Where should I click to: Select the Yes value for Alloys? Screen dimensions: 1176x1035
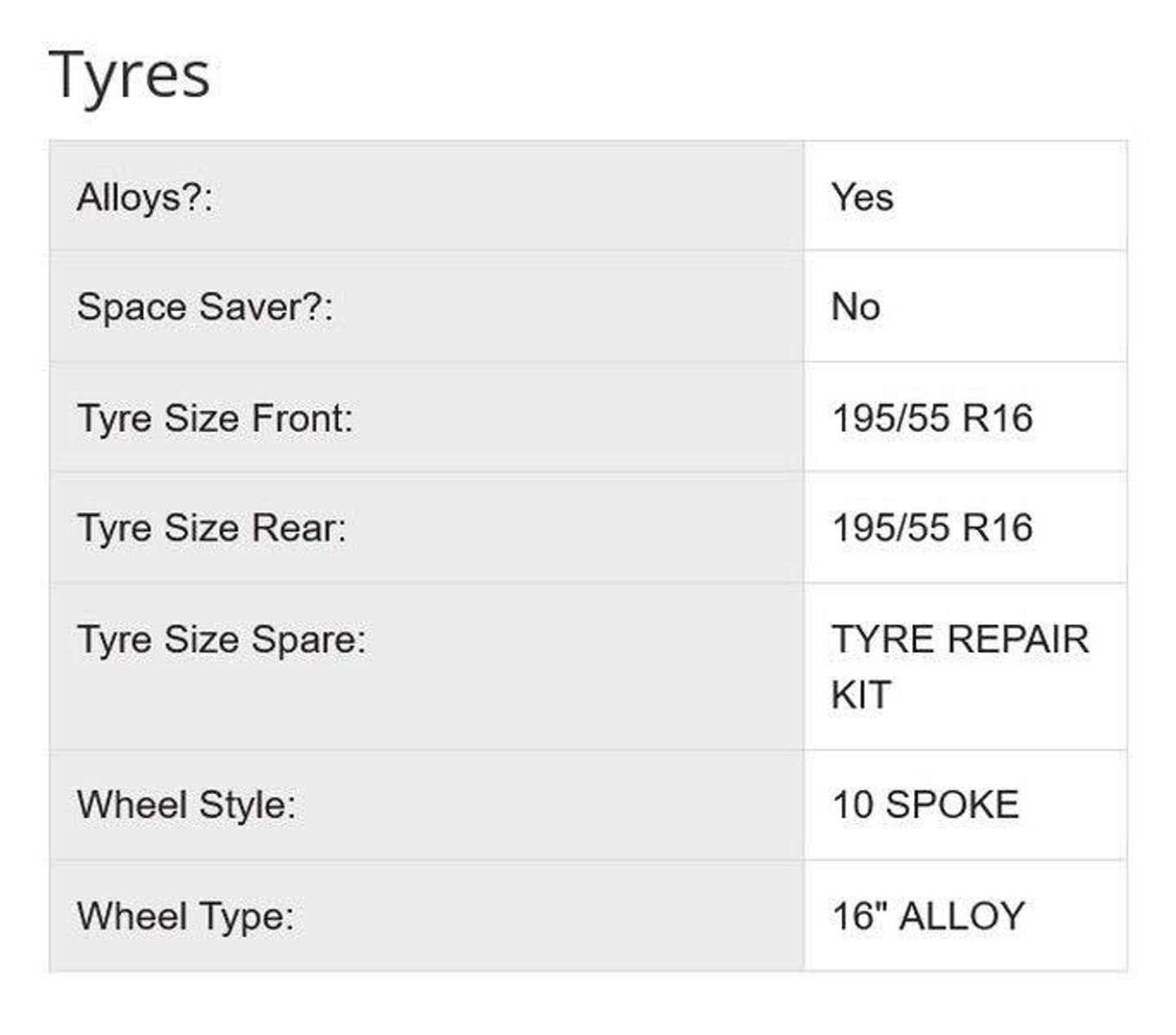tap(862, 198)
